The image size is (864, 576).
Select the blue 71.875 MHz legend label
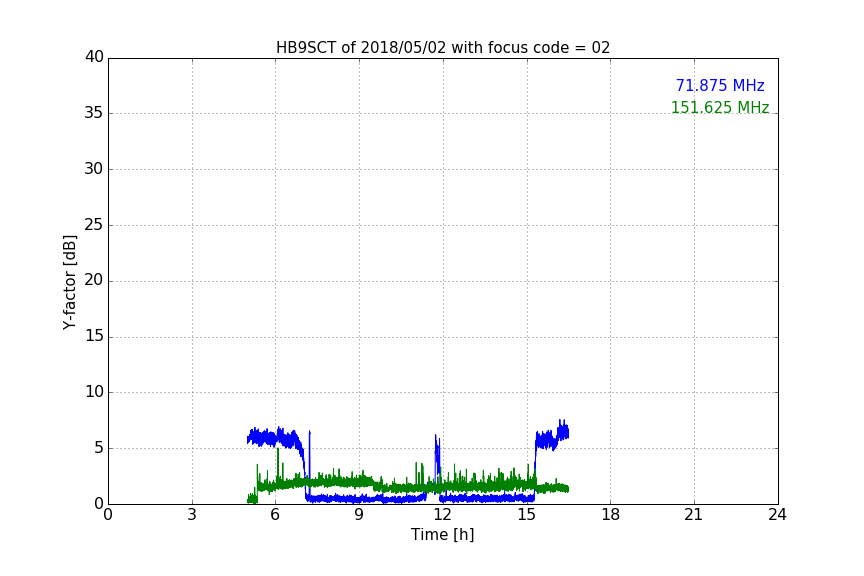[720, 85]
